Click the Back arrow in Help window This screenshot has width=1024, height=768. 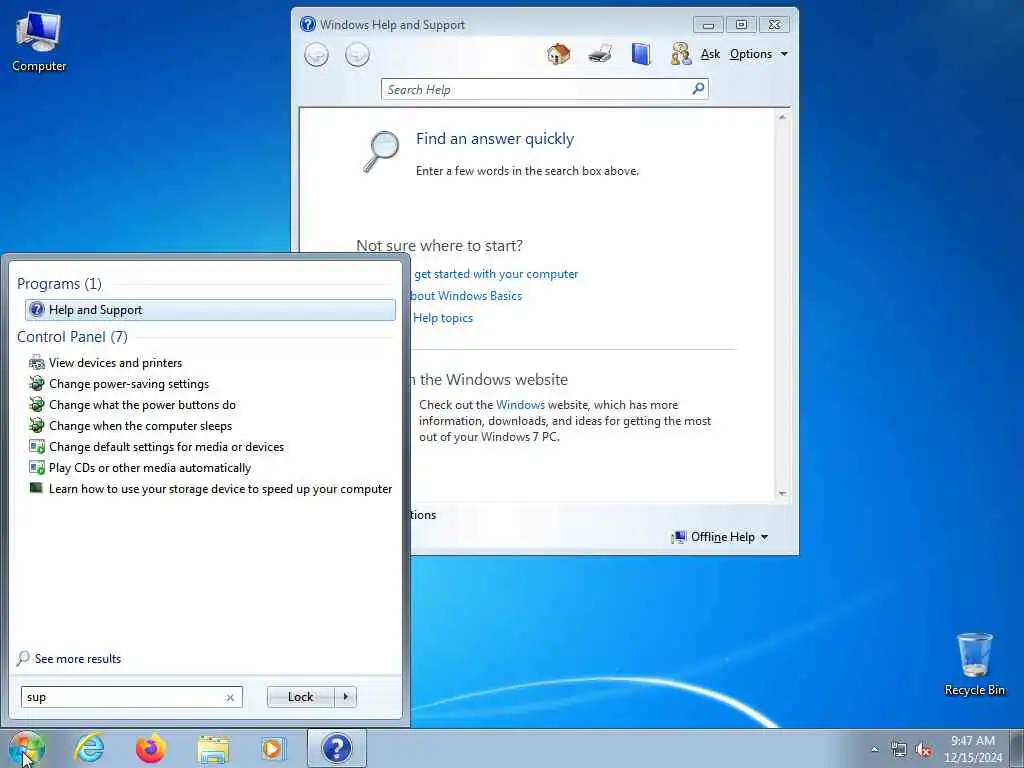[317, 55]
